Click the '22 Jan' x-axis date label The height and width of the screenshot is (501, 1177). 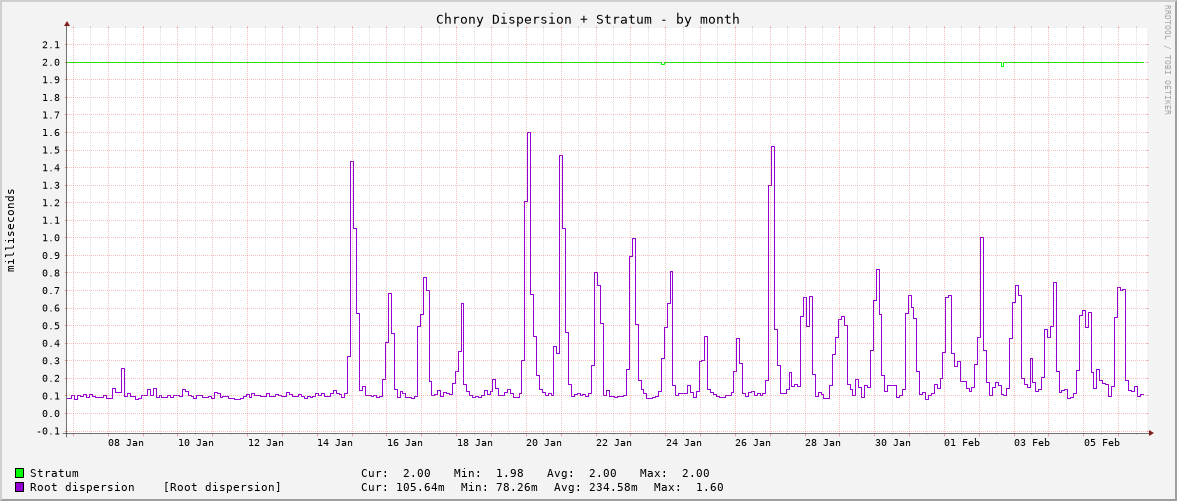coord(615,443)
